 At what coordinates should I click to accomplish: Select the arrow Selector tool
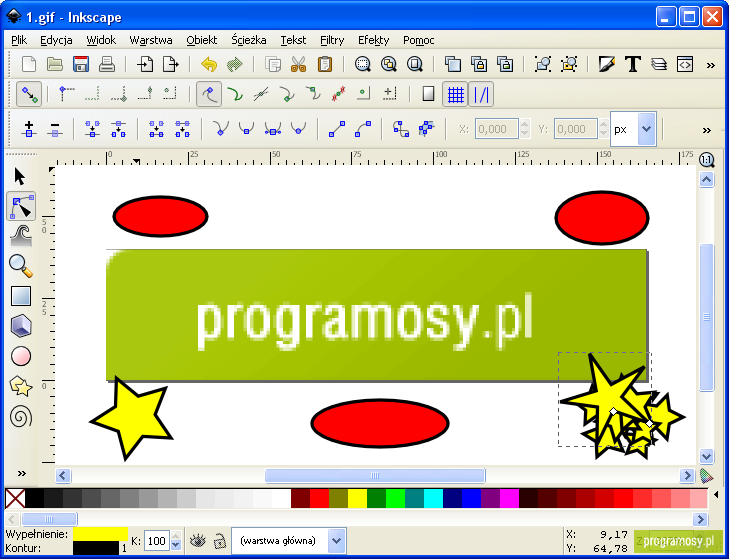(x=20, y=177)
